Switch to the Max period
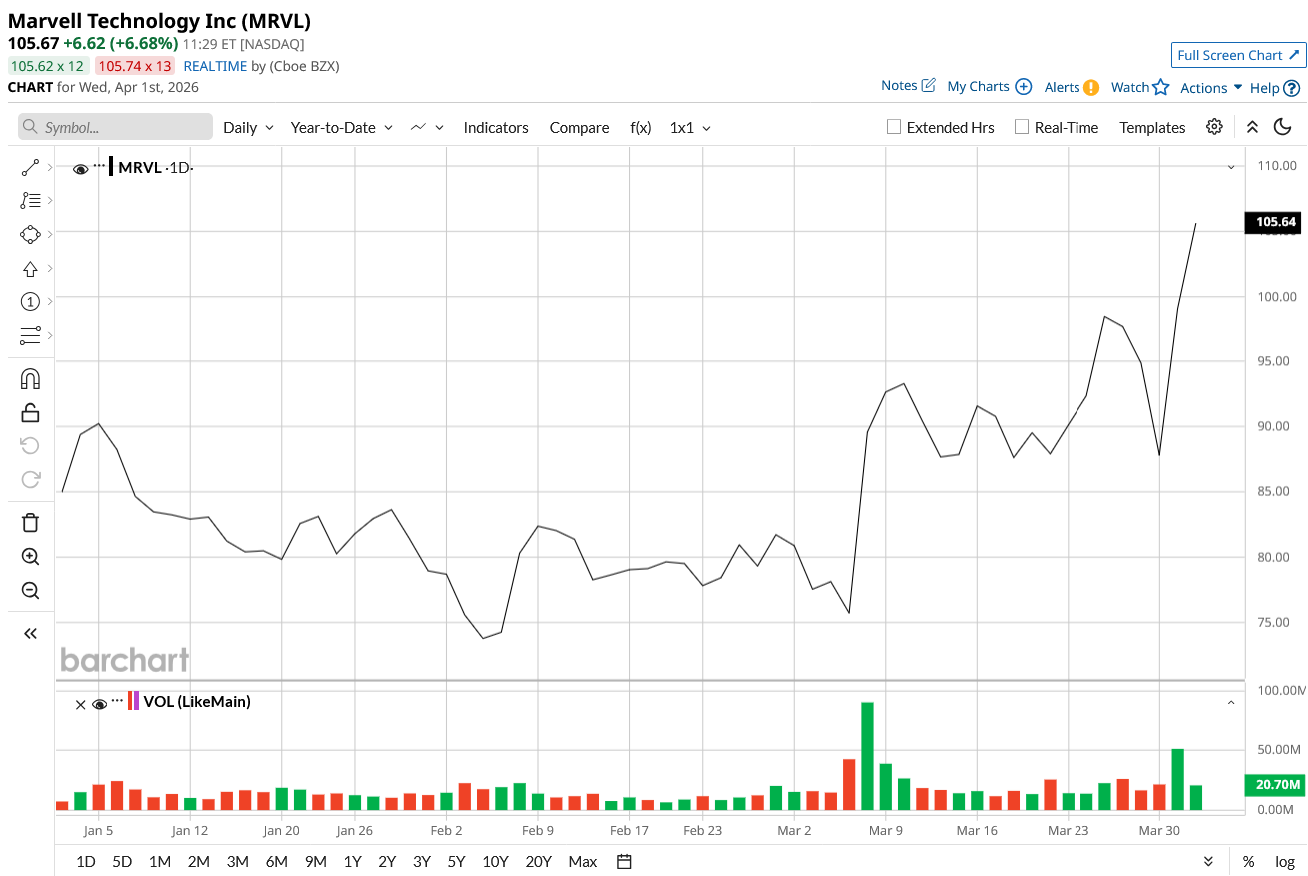This screenshot has width=1308, height=876. pos(582,861)
